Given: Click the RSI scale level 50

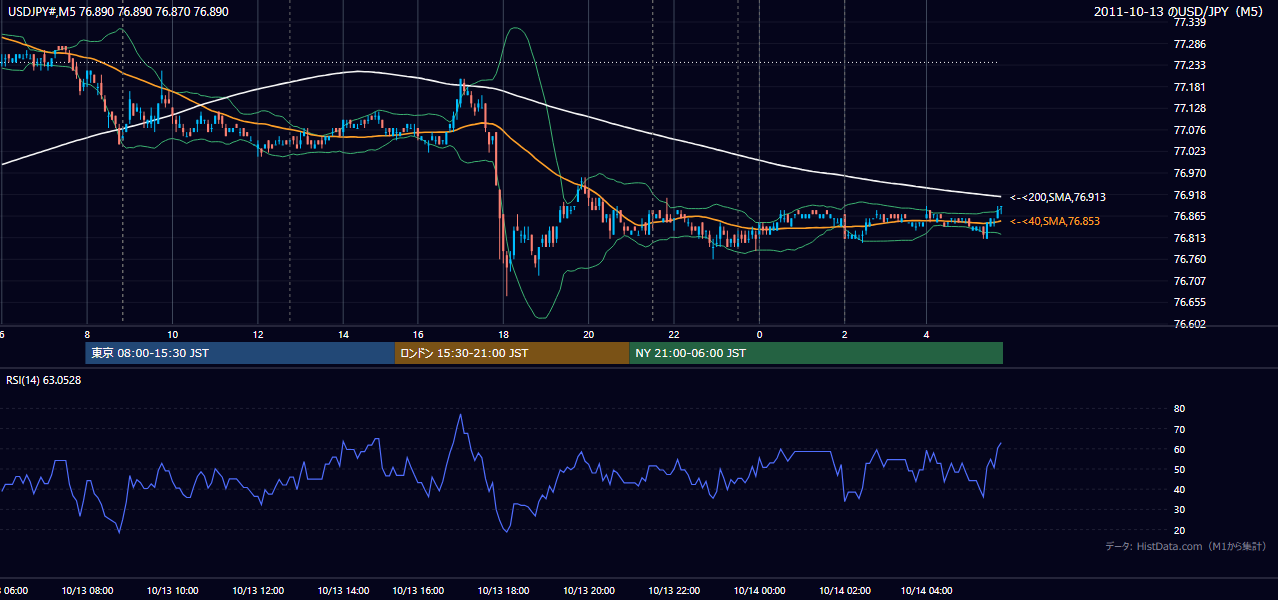Looking at the screenshot, I should pos(1179,469).
